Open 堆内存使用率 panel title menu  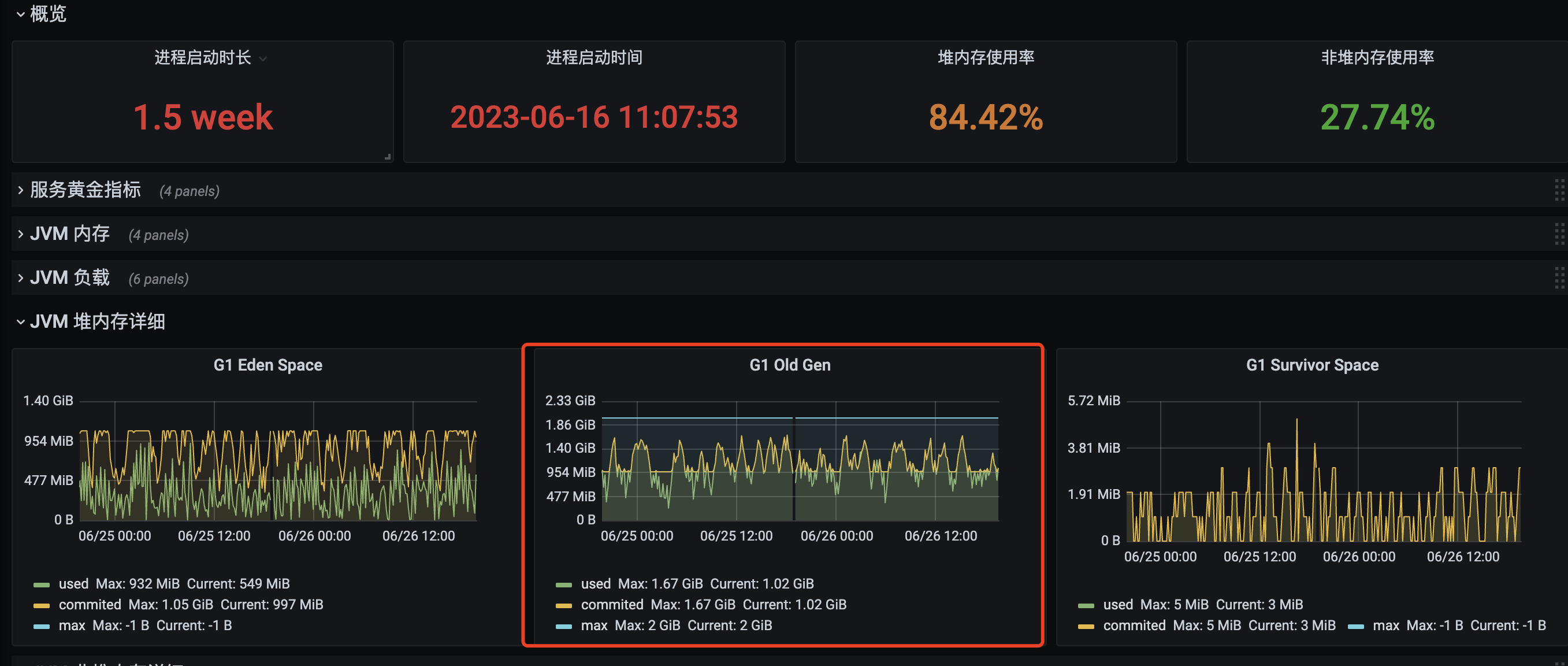click(x=986, y=58)
